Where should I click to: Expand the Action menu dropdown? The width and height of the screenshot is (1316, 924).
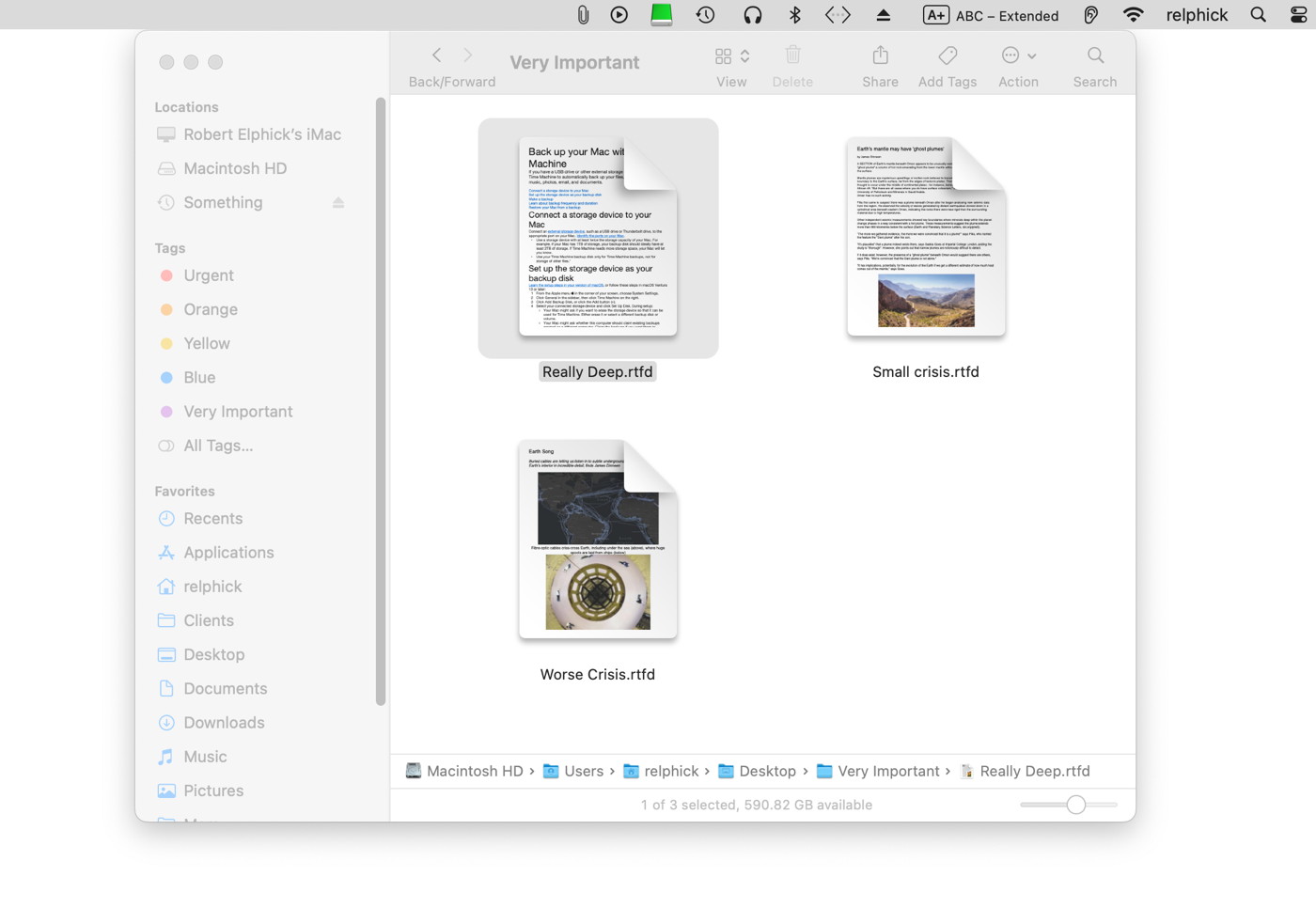(1018, 56)
